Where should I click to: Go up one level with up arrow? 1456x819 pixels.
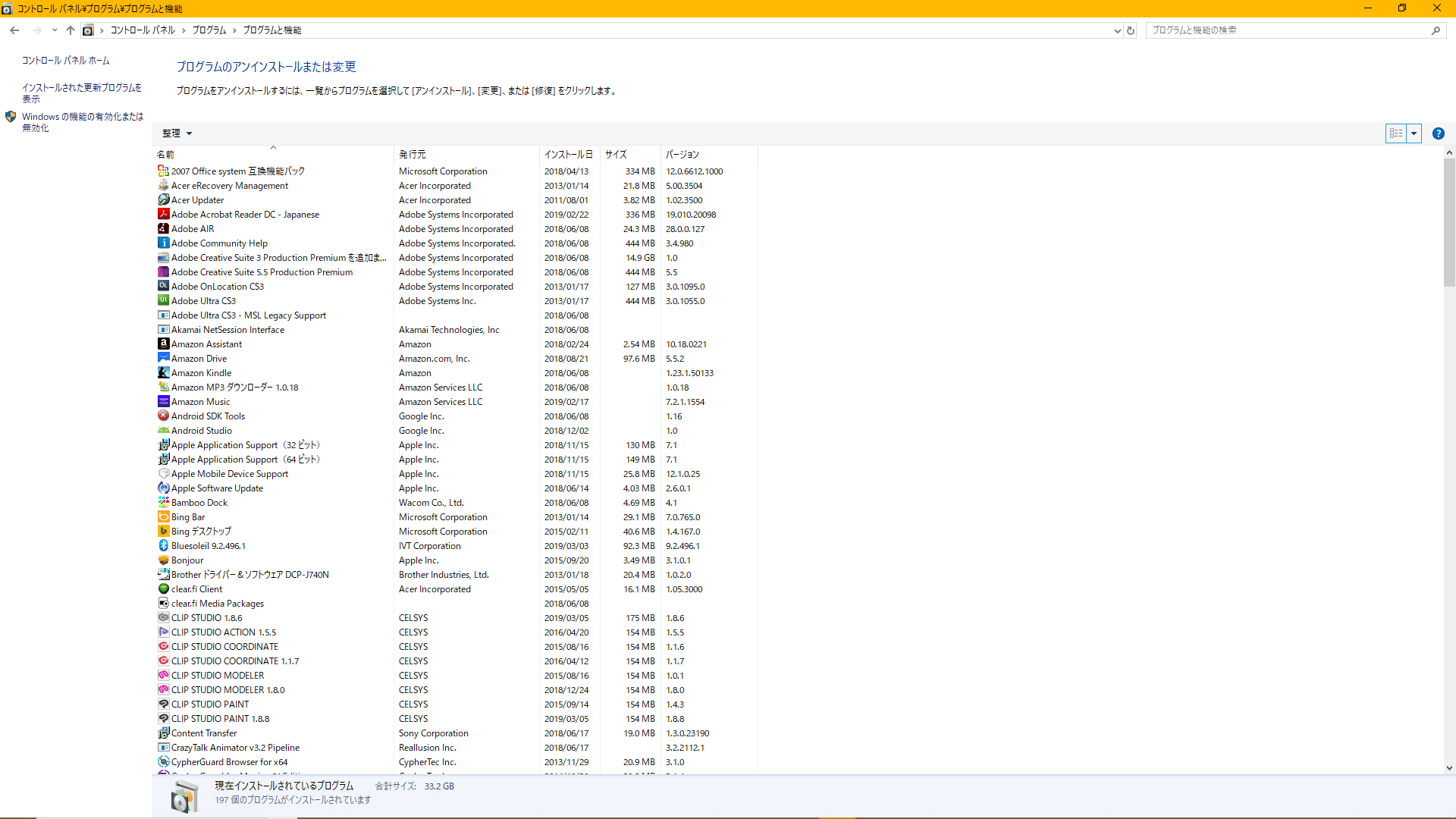pyautogui.click(x=71, y=30)
